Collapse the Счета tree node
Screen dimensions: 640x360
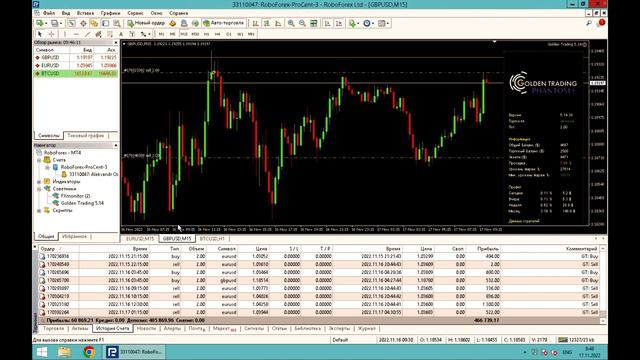point(39,160)
